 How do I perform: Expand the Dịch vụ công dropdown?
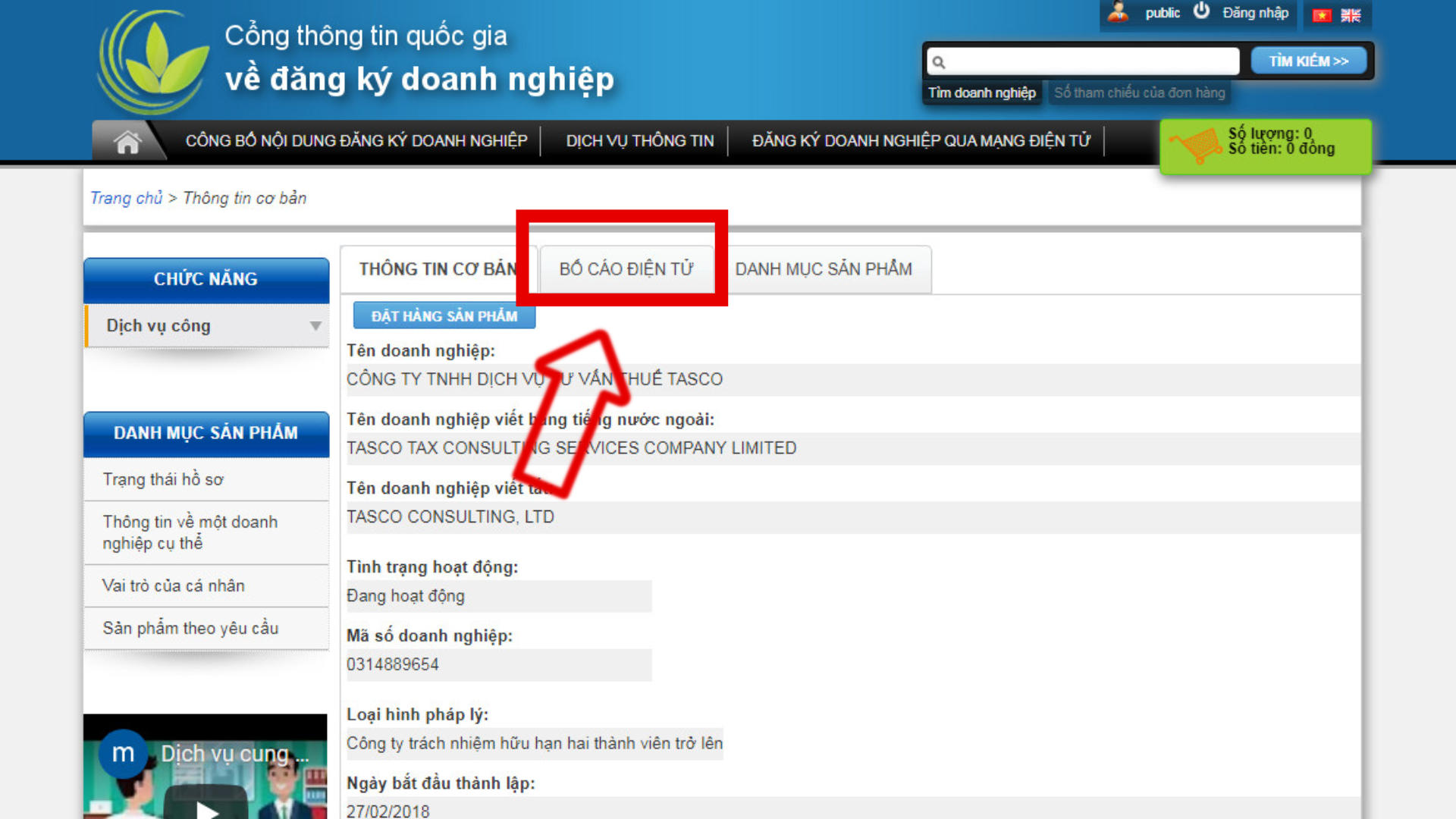[x=315, y=326]
